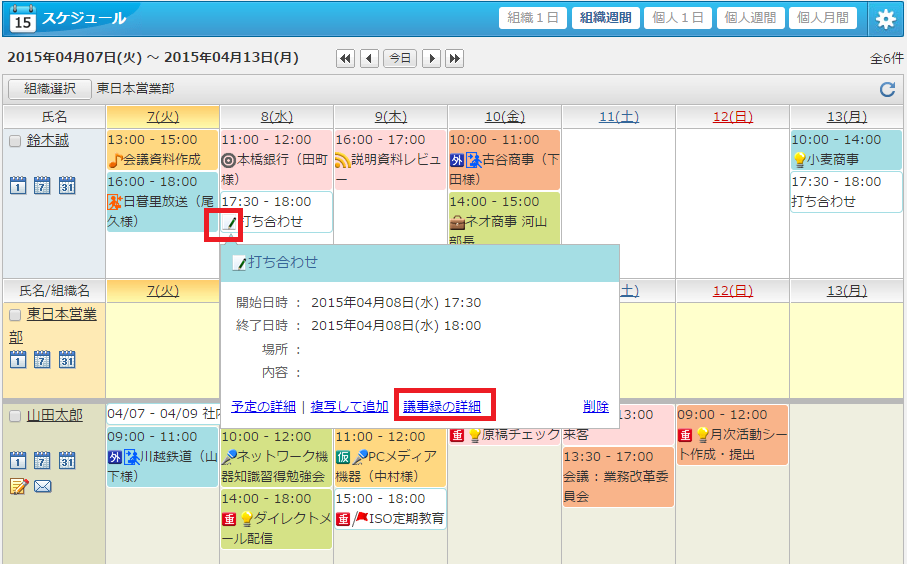907x564 pixels.
Task: Go to the next day with the single right arrow
Action: (432, 58)
